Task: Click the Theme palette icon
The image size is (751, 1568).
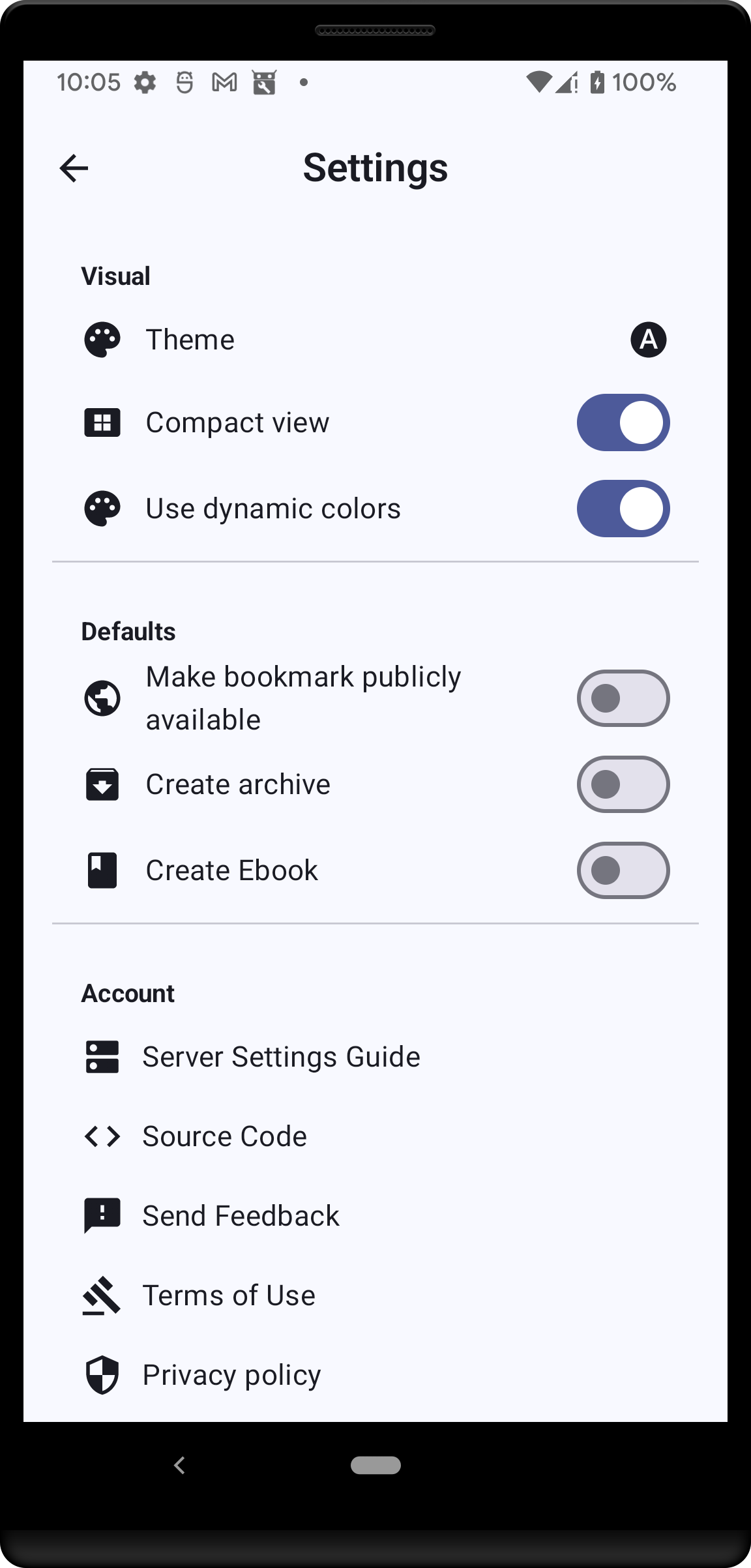Action: click(102, 340)
